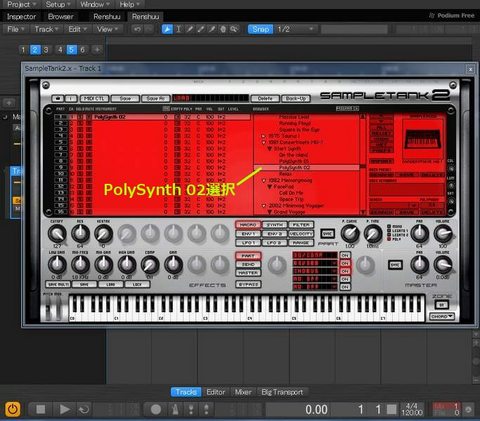Open the Setup menu
The image size is (480, 421).
pyautogui.click(x=58, y=4)
